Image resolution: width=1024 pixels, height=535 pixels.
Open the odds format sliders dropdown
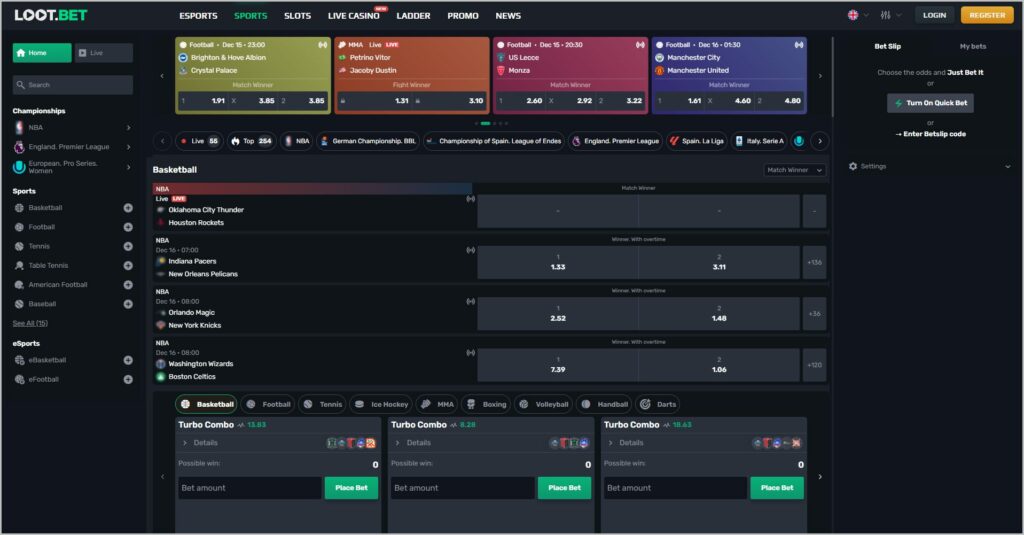890,15
